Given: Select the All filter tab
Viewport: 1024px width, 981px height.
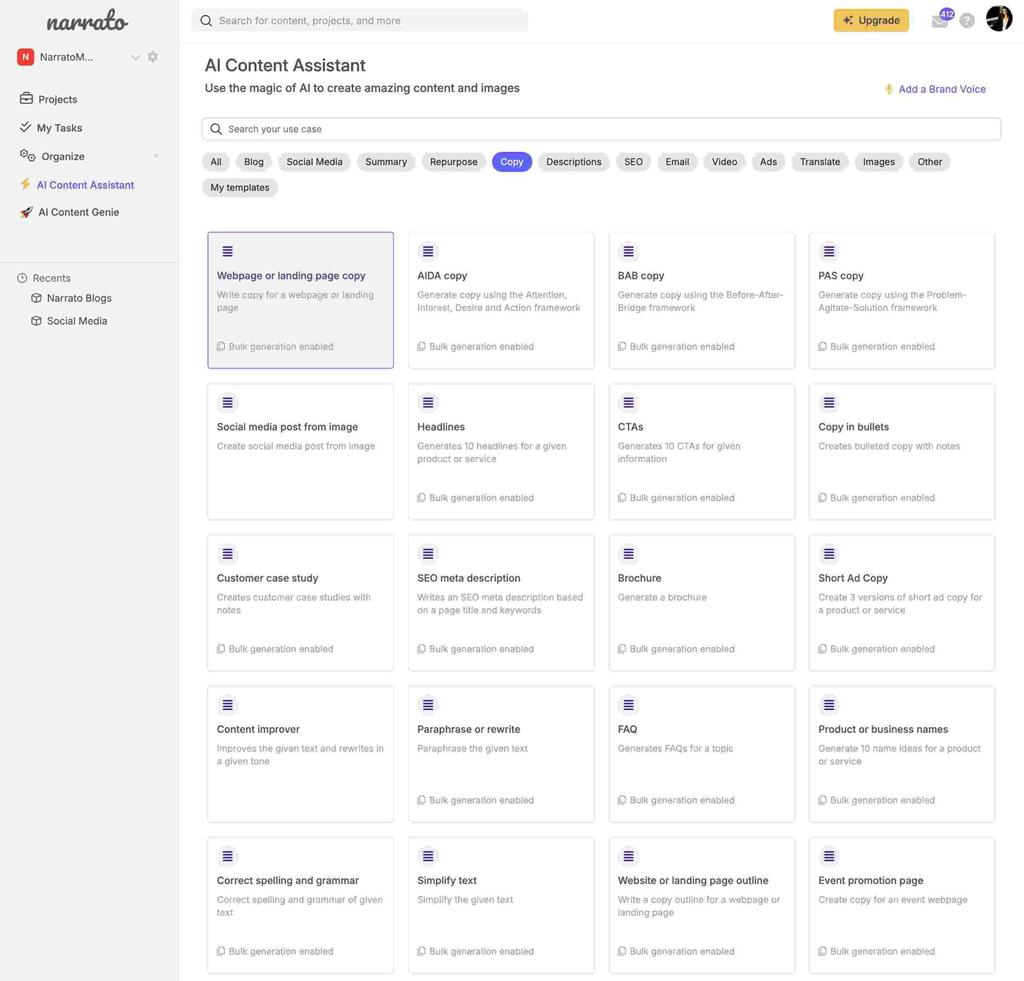Looking at the screenshot, I should point(216,161).
